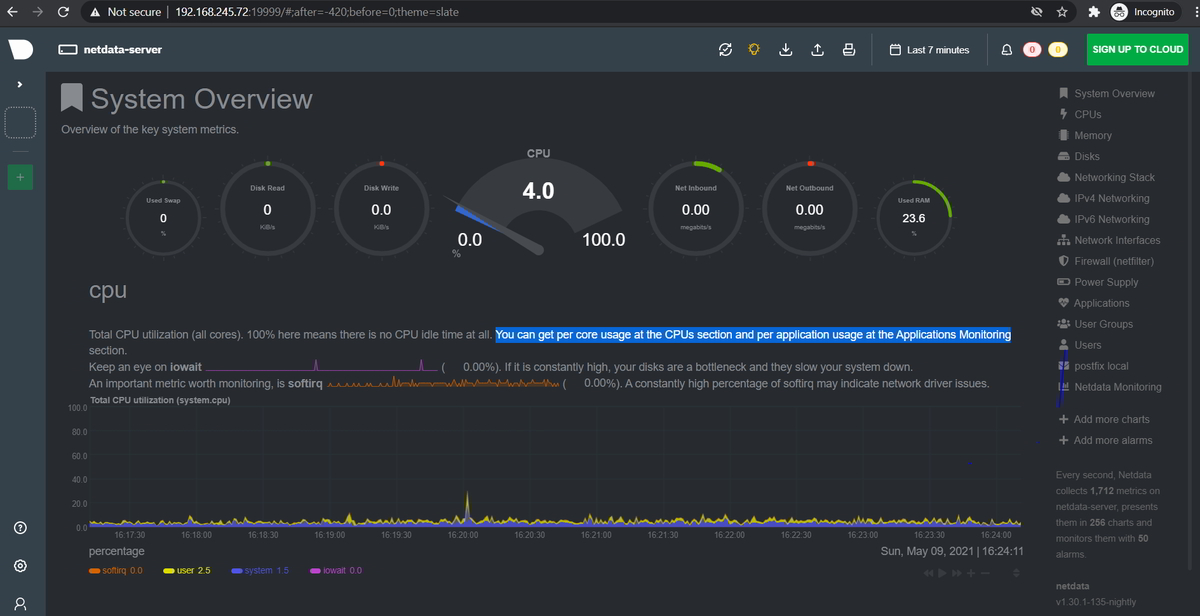Open the help question mark icon
1200x616 pixels.
click(x=20, y=528)
